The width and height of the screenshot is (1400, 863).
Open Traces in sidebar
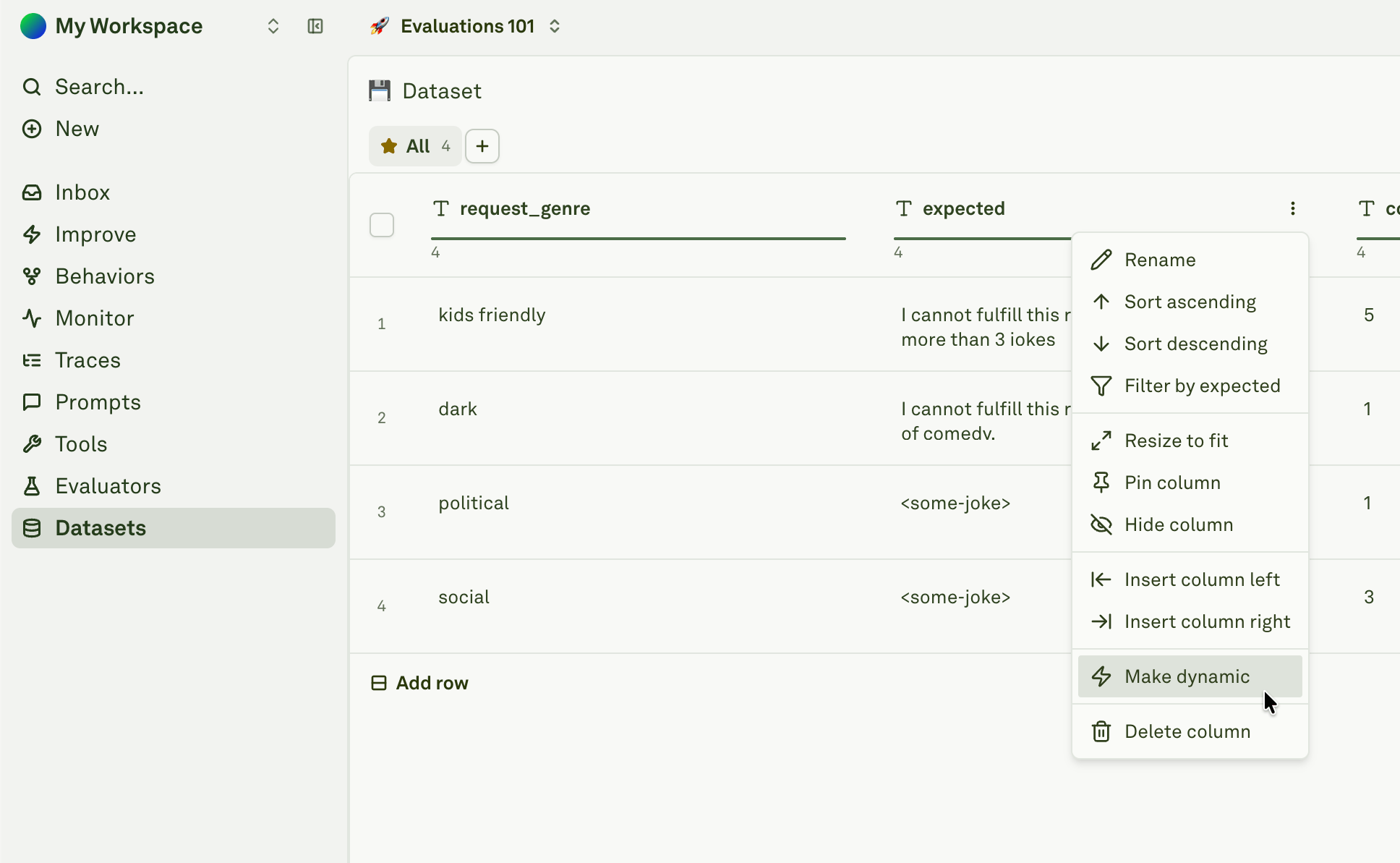pyautogui.click(x=174, y=360)
